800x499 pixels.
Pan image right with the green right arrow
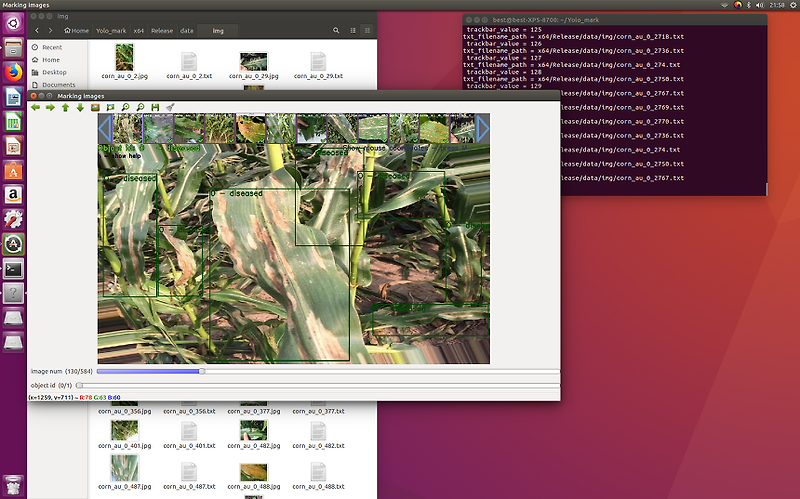(x=50, y=107)
